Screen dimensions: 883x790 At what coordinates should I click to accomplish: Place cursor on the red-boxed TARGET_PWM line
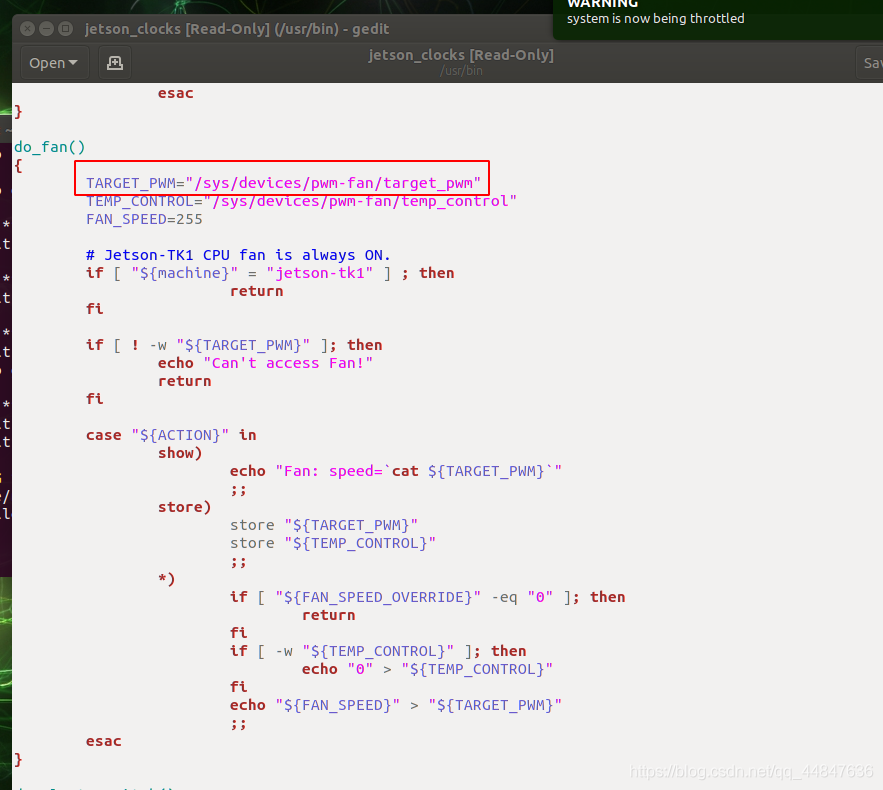coord(282,183)
